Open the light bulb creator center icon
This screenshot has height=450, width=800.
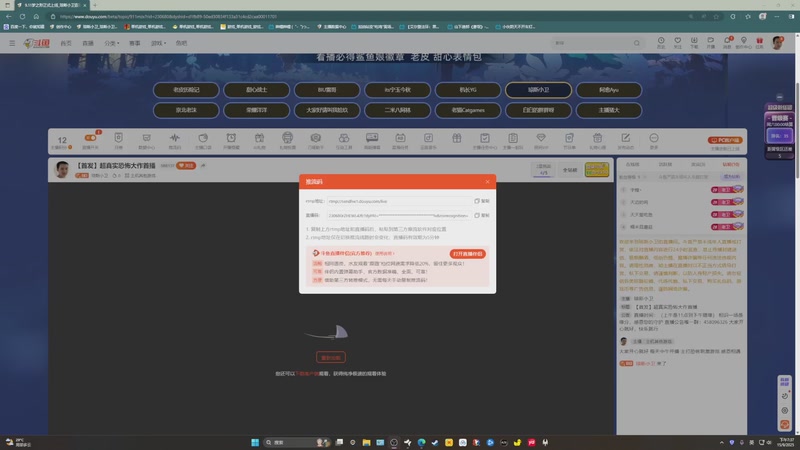pos(743,41)
